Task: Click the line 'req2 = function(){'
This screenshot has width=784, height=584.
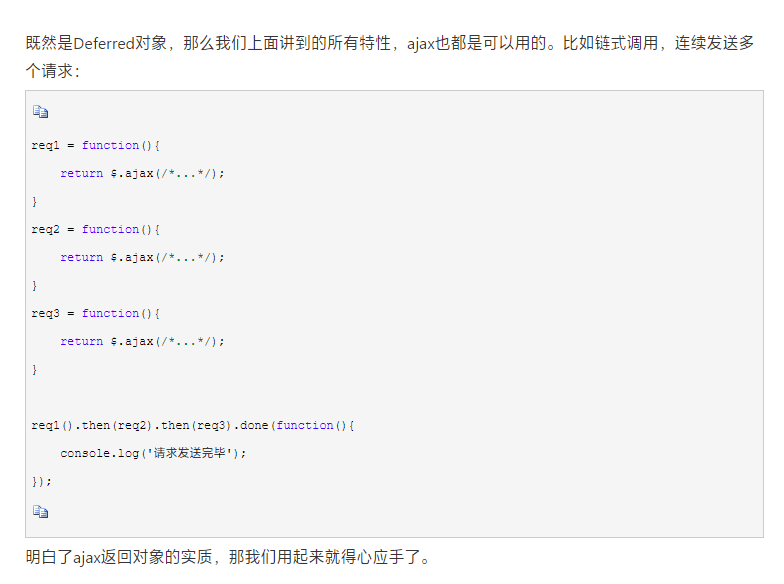Action: click(96, 230)
